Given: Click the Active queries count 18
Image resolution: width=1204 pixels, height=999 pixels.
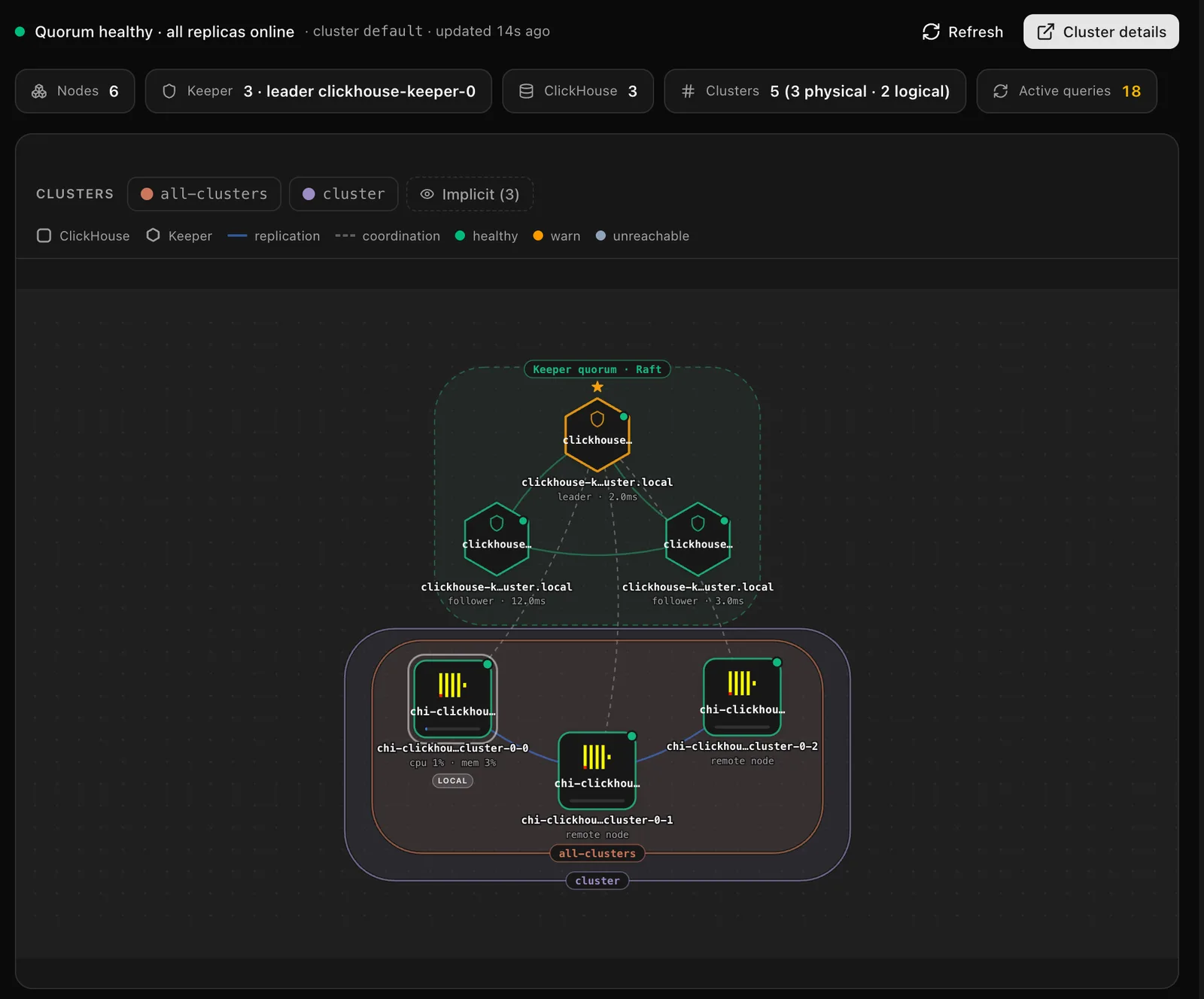Looking at the screenshot, I should point(1131,91).
